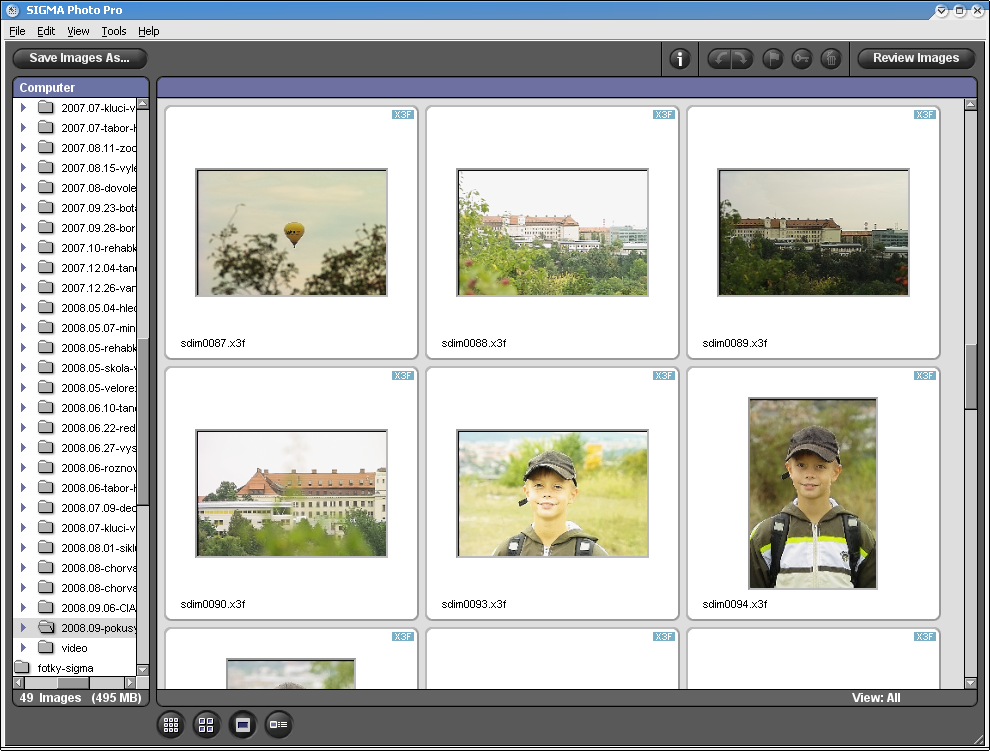
Task: Switch to small thumbnails grid view
Action: (170, 724)
